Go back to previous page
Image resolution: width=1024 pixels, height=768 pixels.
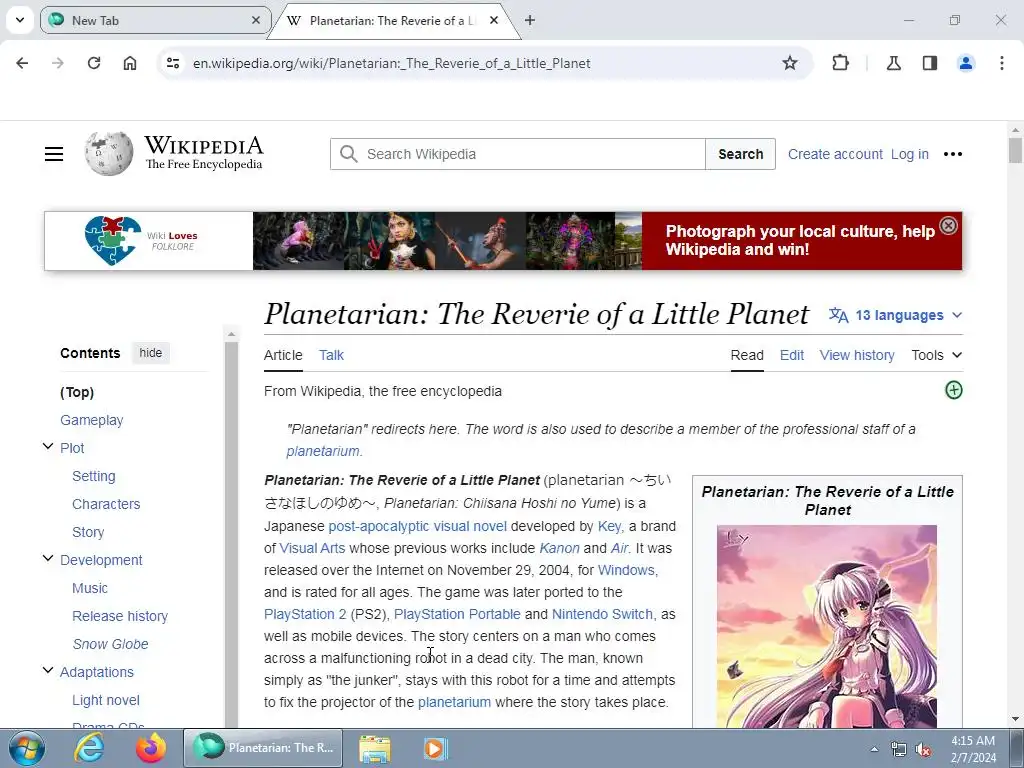pyautogui.click(x=22, y=63)
